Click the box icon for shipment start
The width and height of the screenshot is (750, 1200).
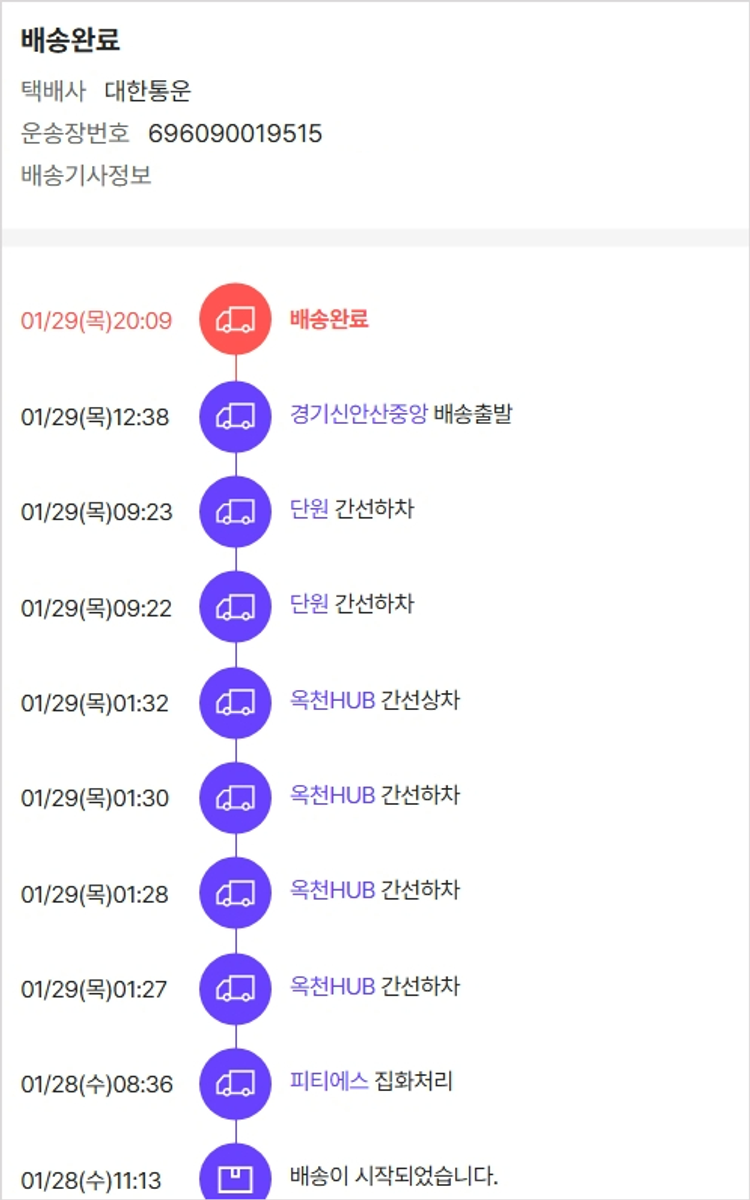pyautogui.click(x=235, y=1176)
